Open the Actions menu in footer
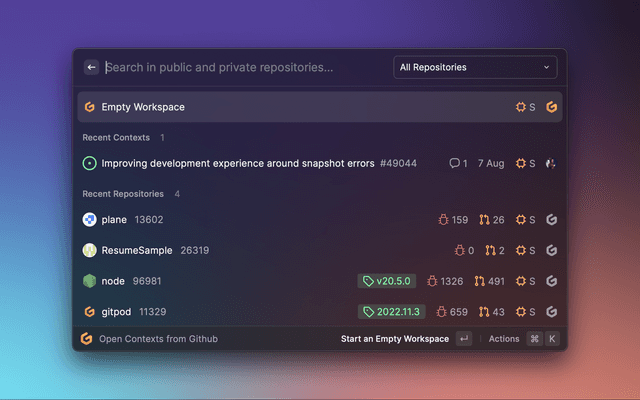Image resolution: width=640 pixels, height=400 pixels. [504, 339]
